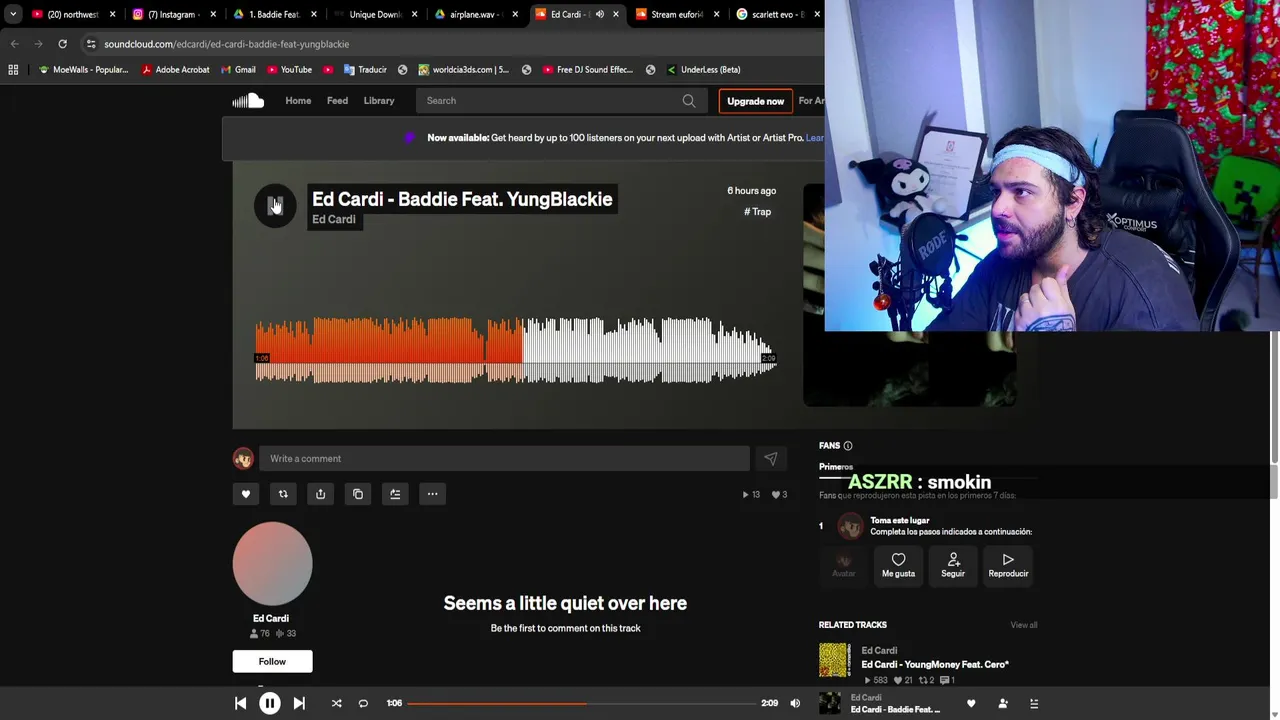Click the bottom player progress bar
The image size is (1280, 720).
coord(583,703)
